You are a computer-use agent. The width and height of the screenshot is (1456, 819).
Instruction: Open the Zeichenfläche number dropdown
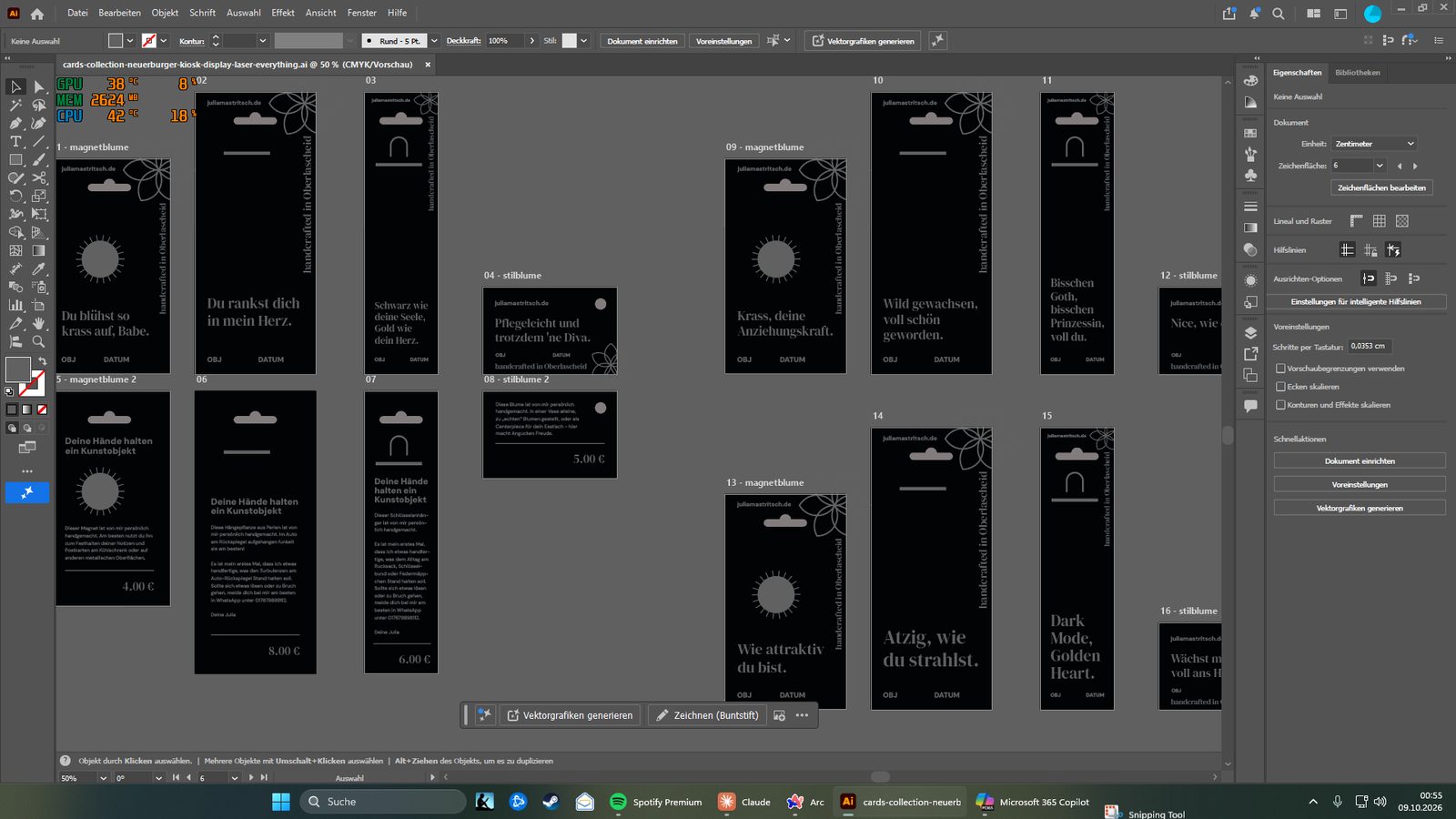pos(1380,166)
